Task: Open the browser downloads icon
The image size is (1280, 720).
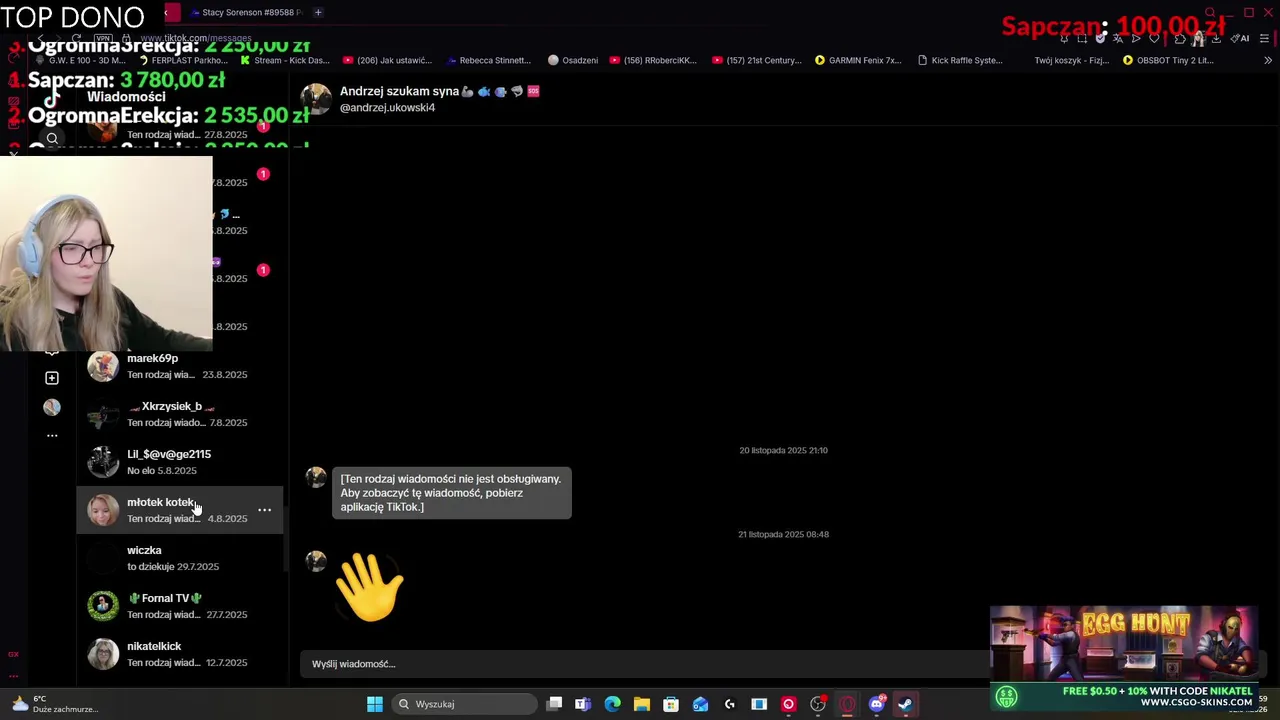Action: coord(1216,38)
